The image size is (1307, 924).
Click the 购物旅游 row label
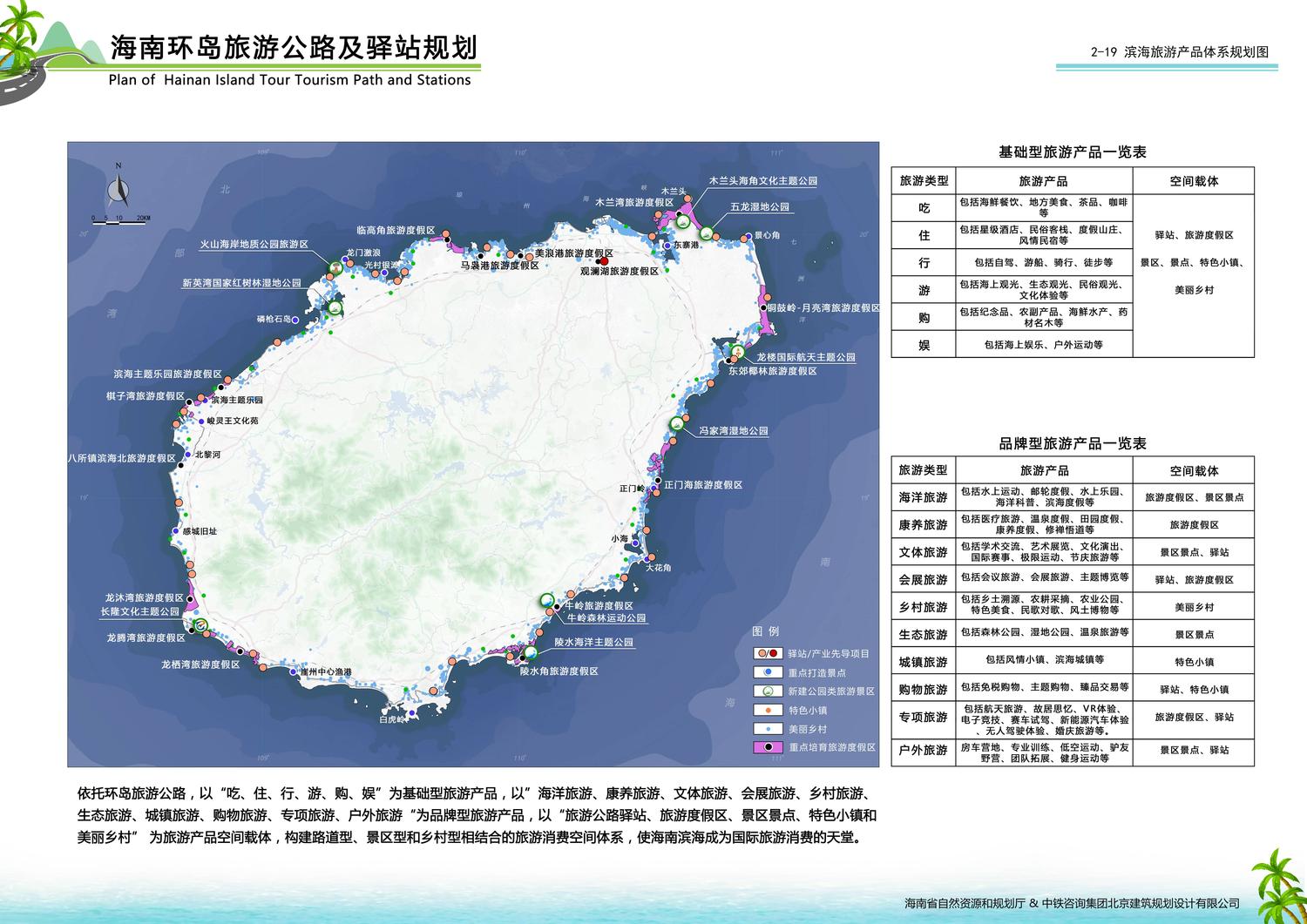[924, 690]
